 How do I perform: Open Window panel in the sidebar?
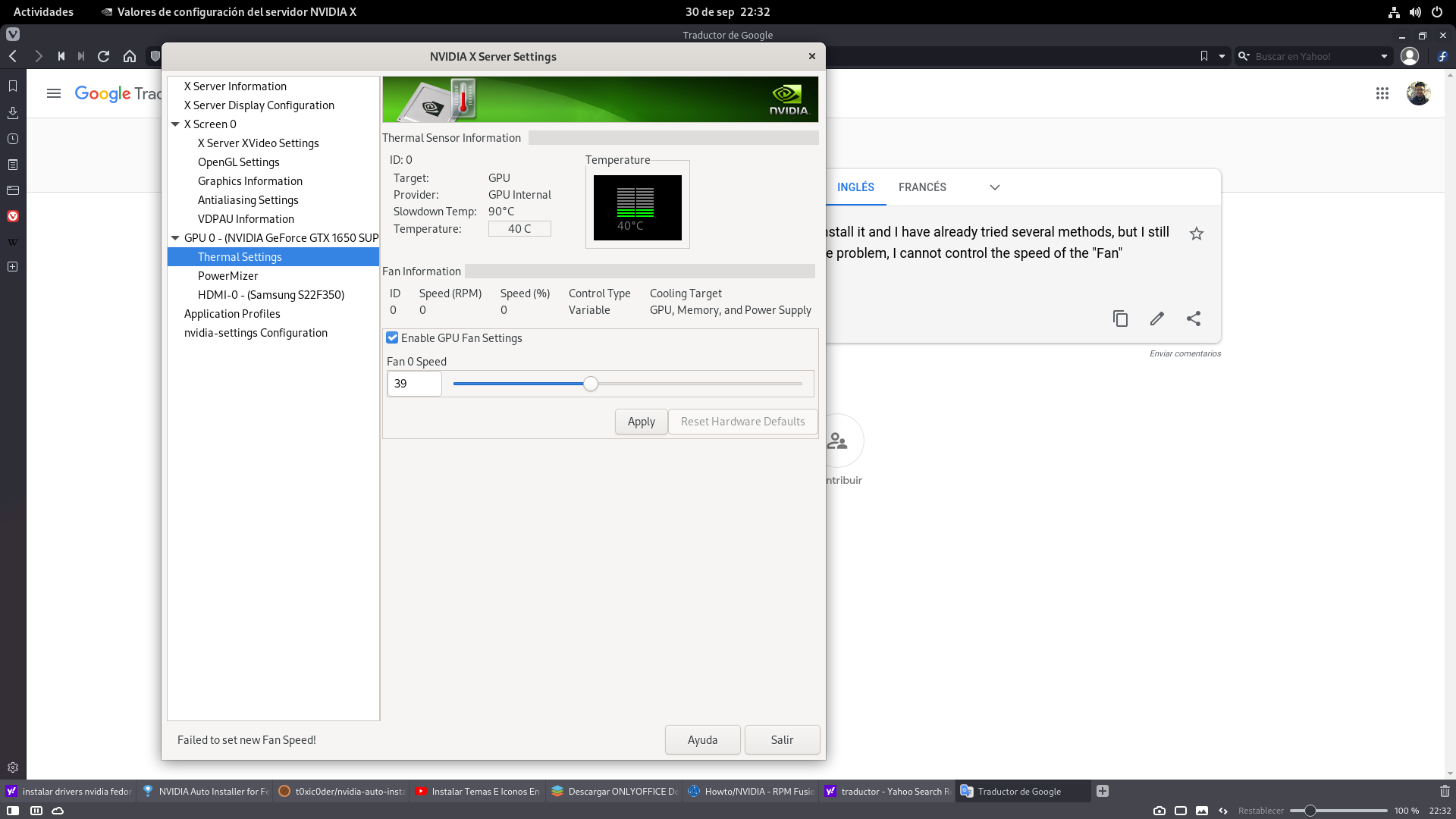coord(13,190)
